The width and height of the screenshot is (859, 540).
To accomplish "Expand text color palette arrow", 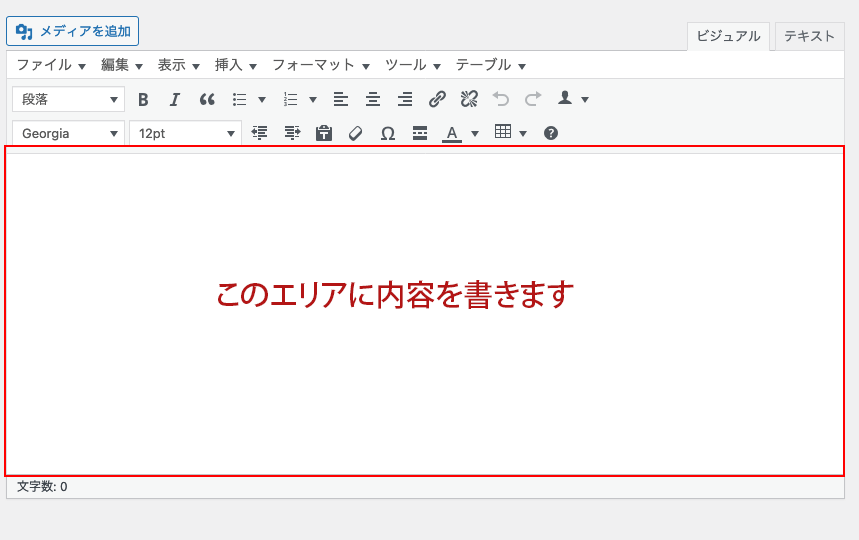I will pyautogui.click(x=475, y=134).
